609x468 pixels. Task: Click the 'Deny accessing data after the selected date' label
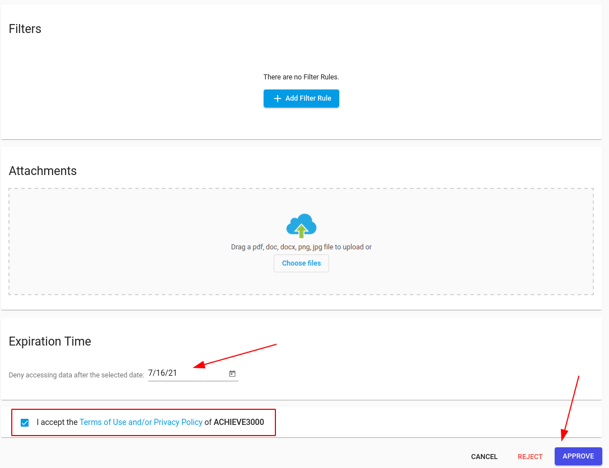76,375
